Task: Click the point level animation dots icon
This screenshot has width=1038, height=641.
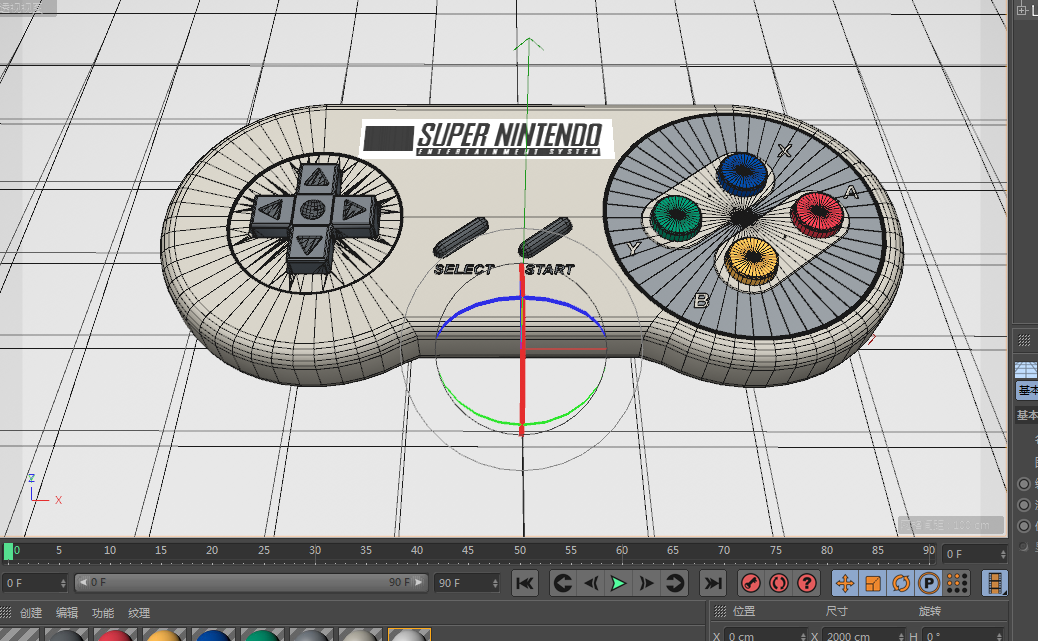Action: (x=956, y=583)
